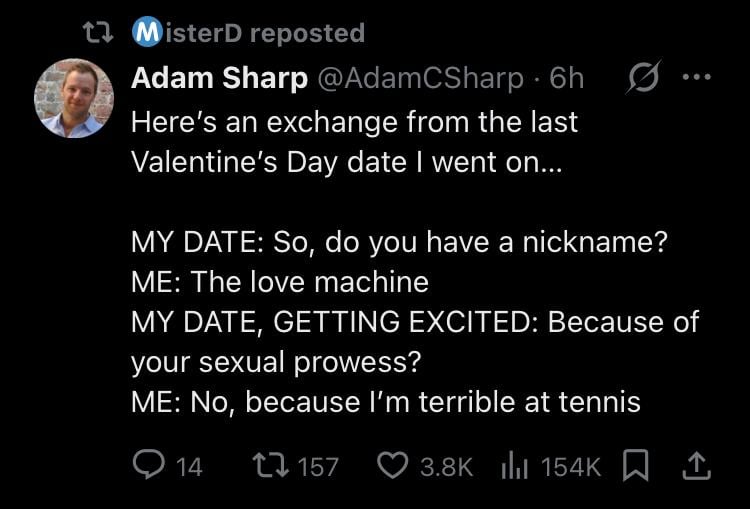The height and width of the screenshot is (509, 750).
Task: Click the 3.8K likes count
Action: [445, 466]
